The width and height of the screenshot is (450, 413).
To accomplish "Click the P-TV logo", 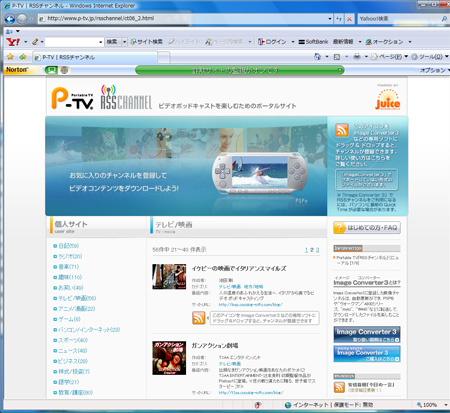I will [72, 98].
